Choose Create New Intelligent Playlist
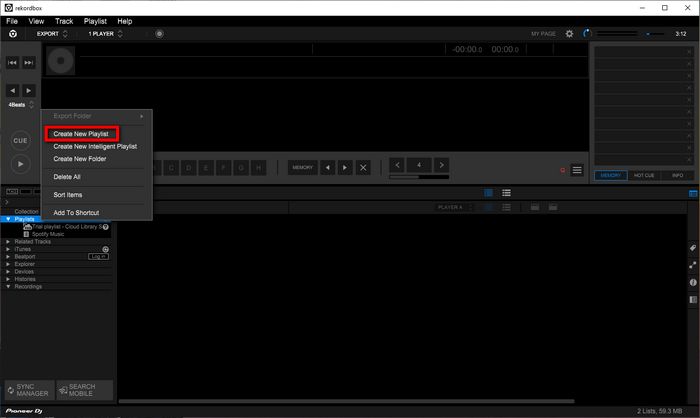 95,146
